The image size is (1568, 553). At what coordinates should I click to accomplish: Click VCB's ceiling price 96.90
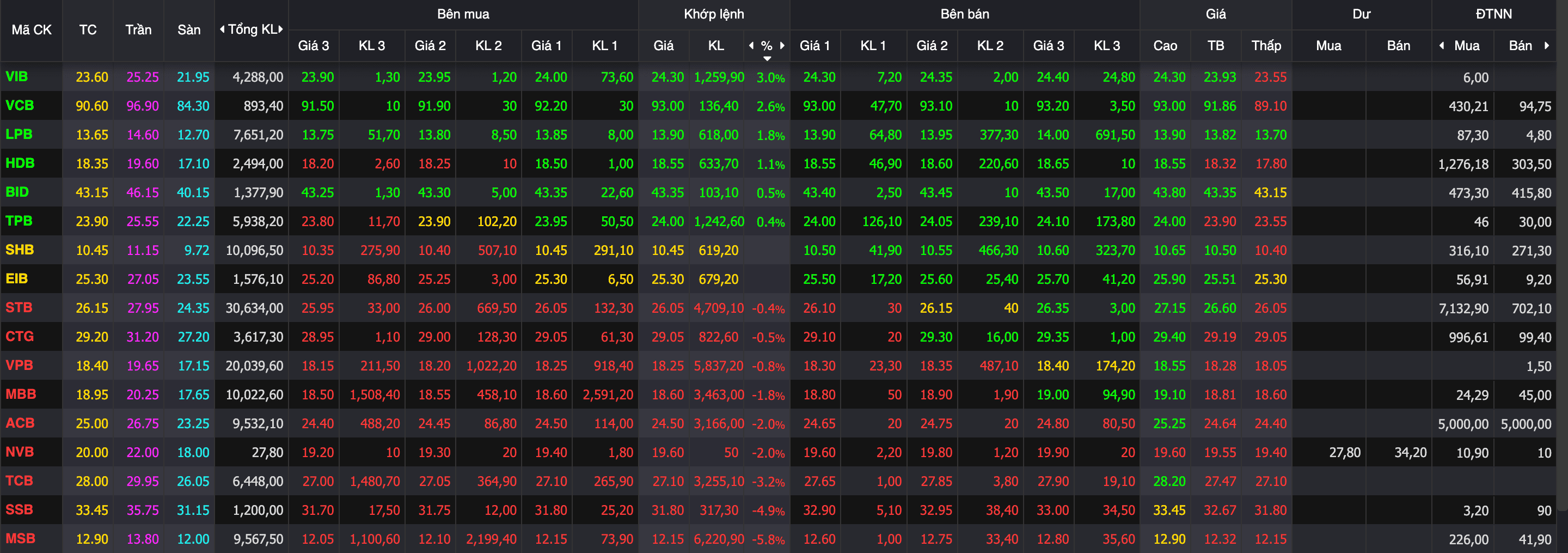pos(143,106)
